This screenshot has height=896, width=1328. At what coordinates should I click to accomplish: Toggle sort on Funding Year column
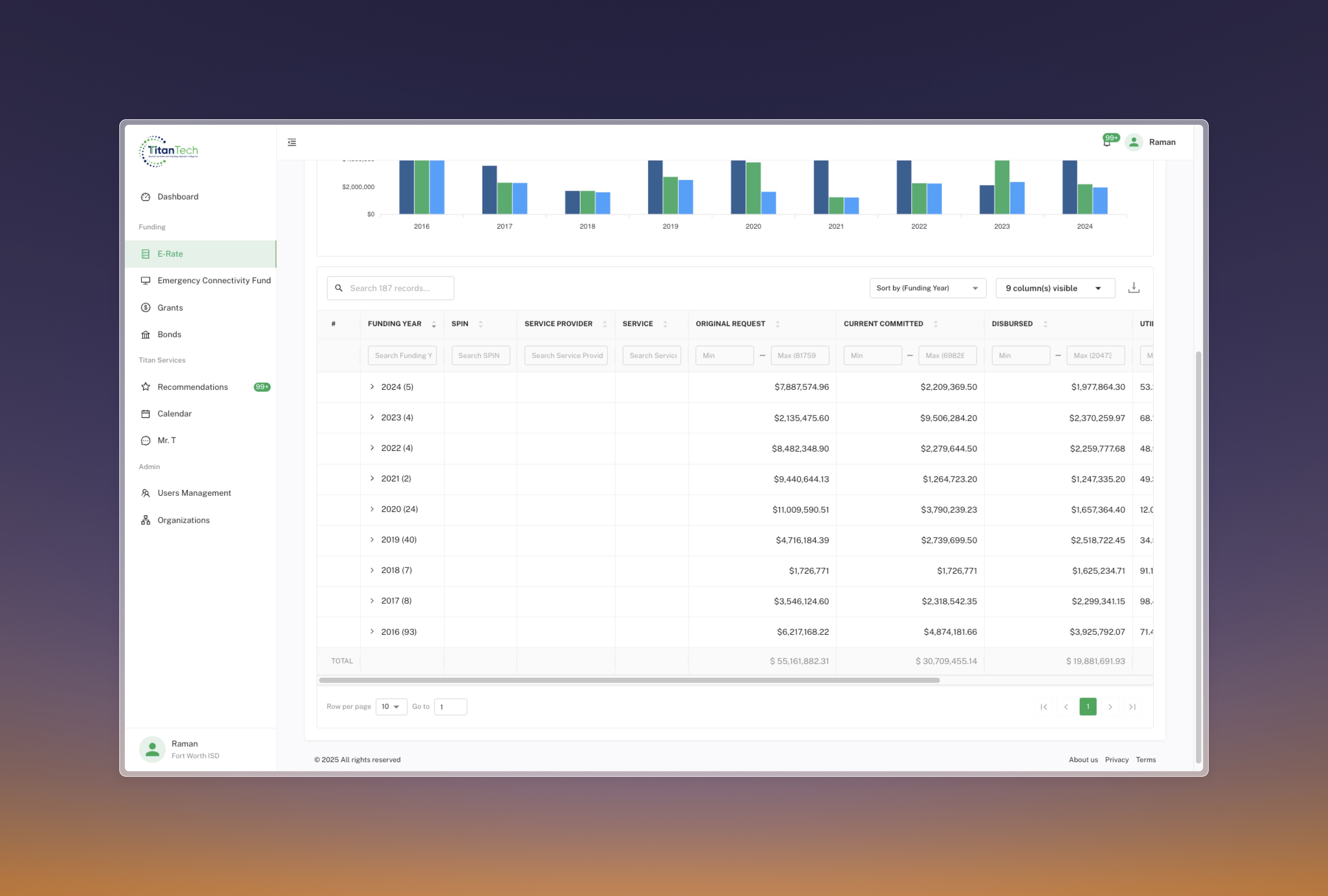[434, 324]
